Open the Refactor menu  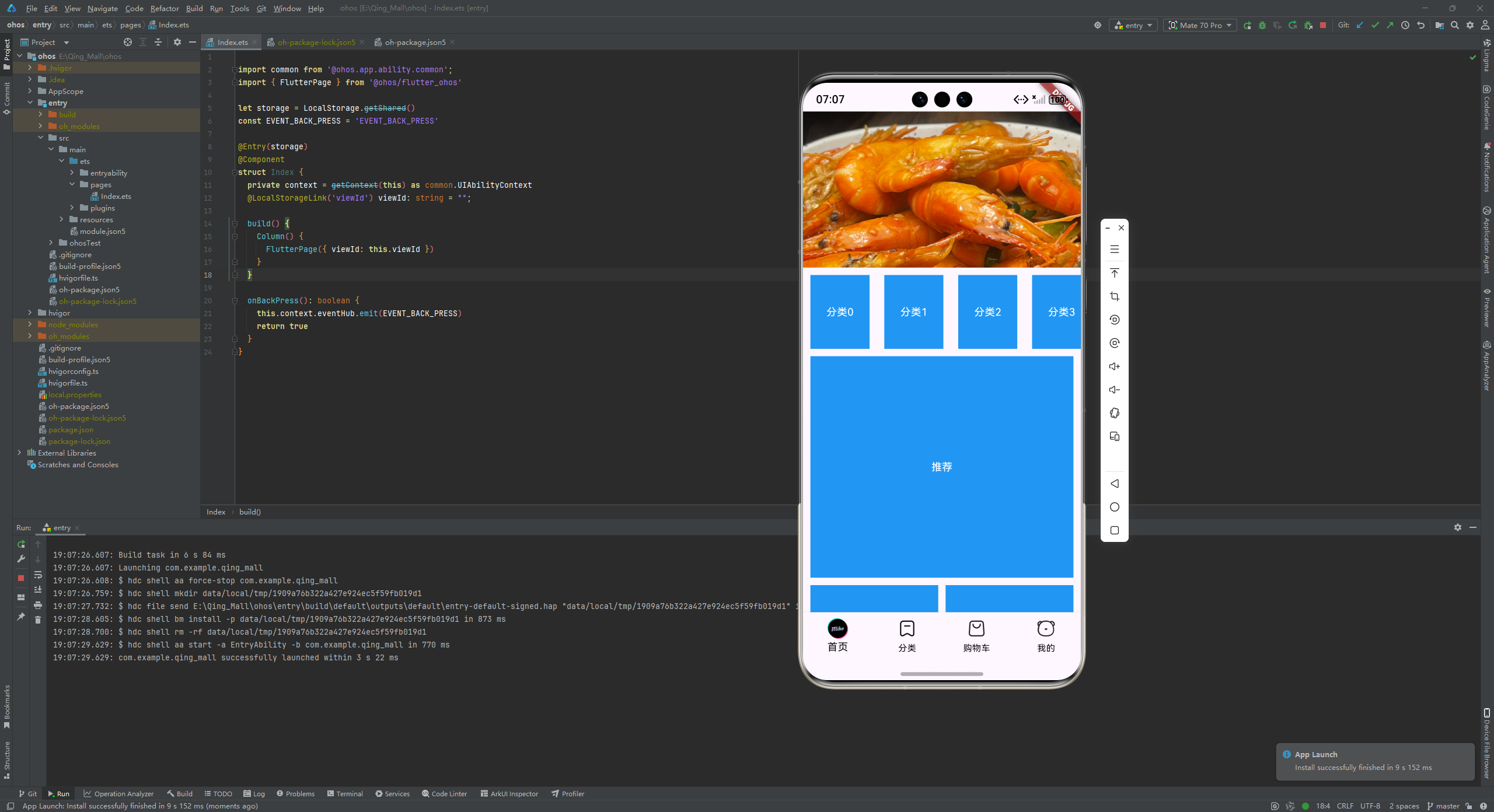point(164,8)
